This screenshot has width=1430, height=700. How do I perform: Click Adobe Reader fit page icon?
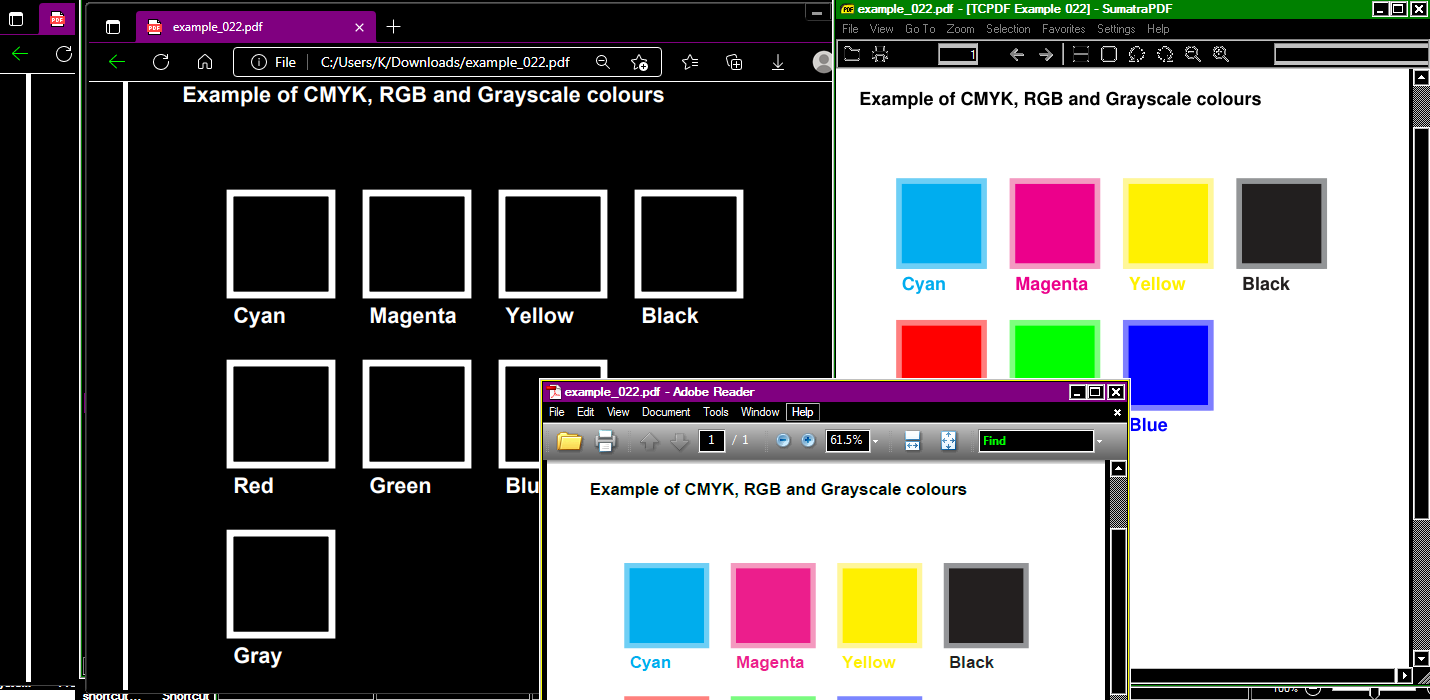point(949,441)
